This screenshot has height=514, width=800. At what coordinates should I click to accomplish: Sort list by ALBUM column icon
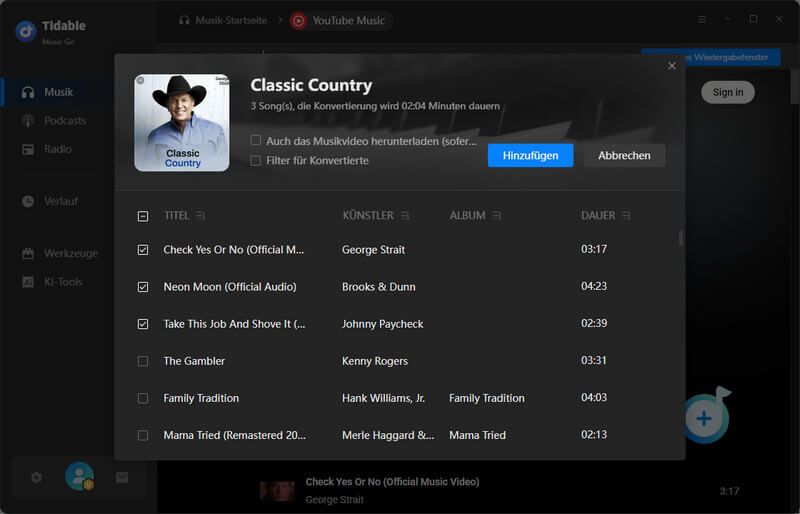coord(497,216)
